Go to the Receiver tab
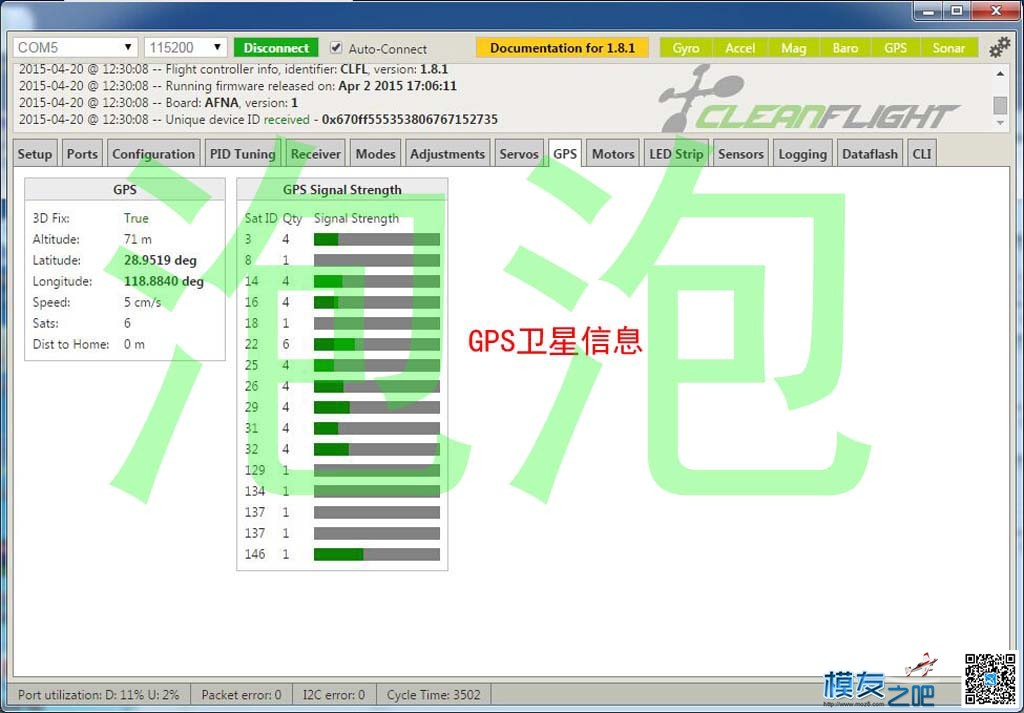The width and height of the screenshot is (1024, 713). [315, 154]
